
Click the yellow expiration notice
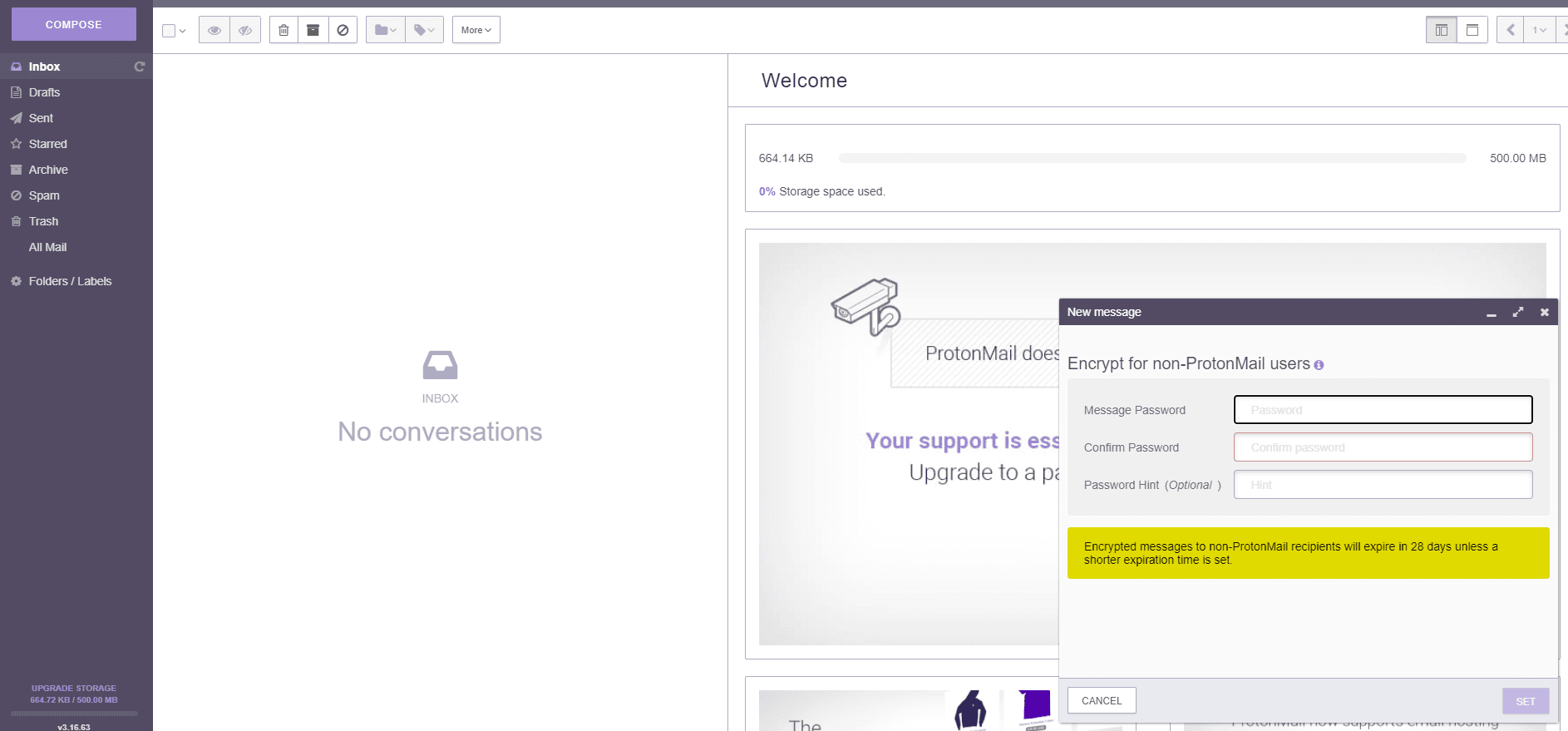point(1309,553)
